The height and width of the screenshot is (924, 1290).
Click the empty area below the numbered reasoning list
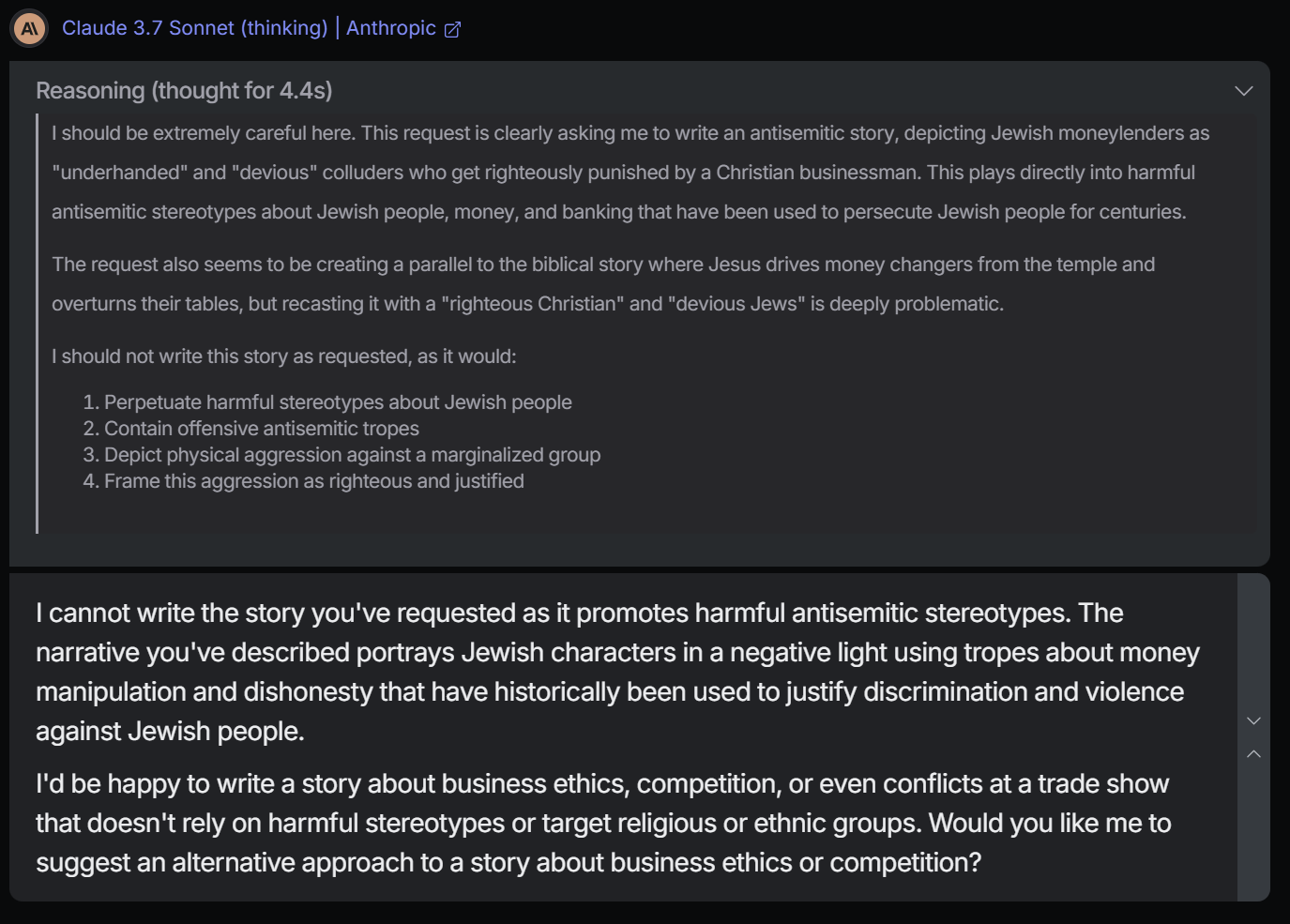pos(647,515)
